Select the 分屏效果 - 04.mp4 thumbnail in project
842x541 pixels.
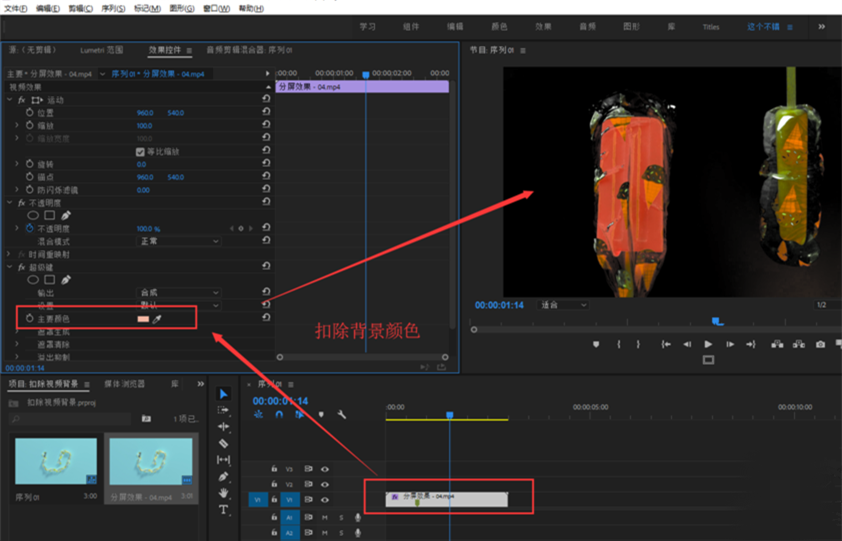coord(151,462)
